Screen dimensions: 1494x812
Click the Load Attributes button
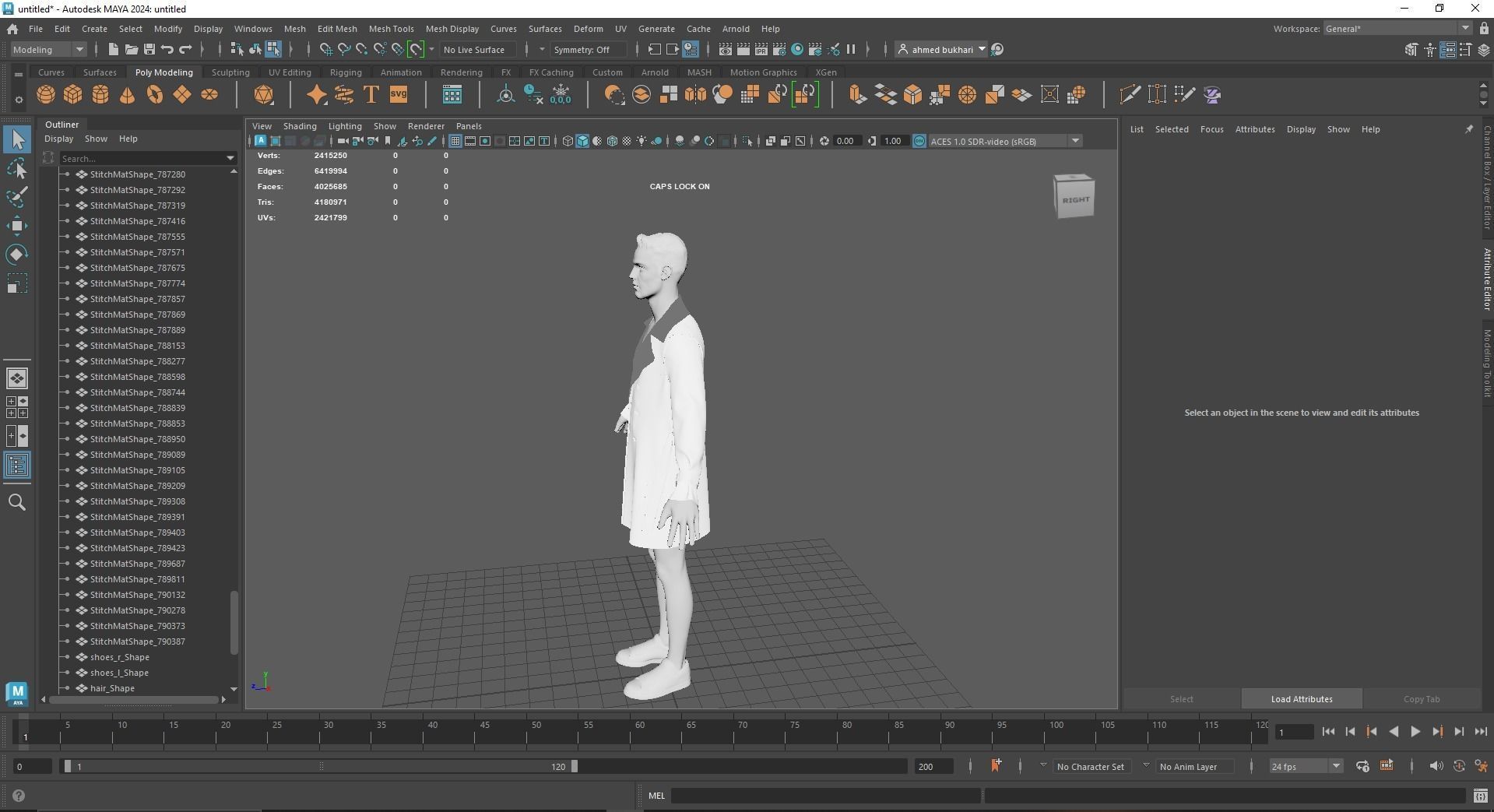(1301, 699)
